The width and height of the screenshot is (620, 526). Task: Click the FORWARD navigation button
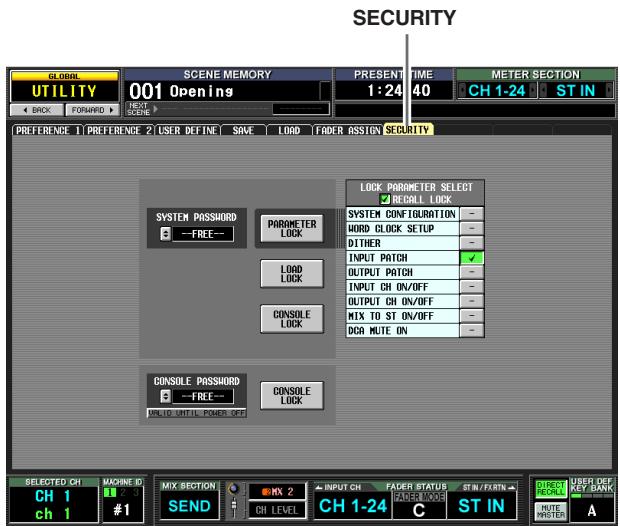[x=92, y=110]
